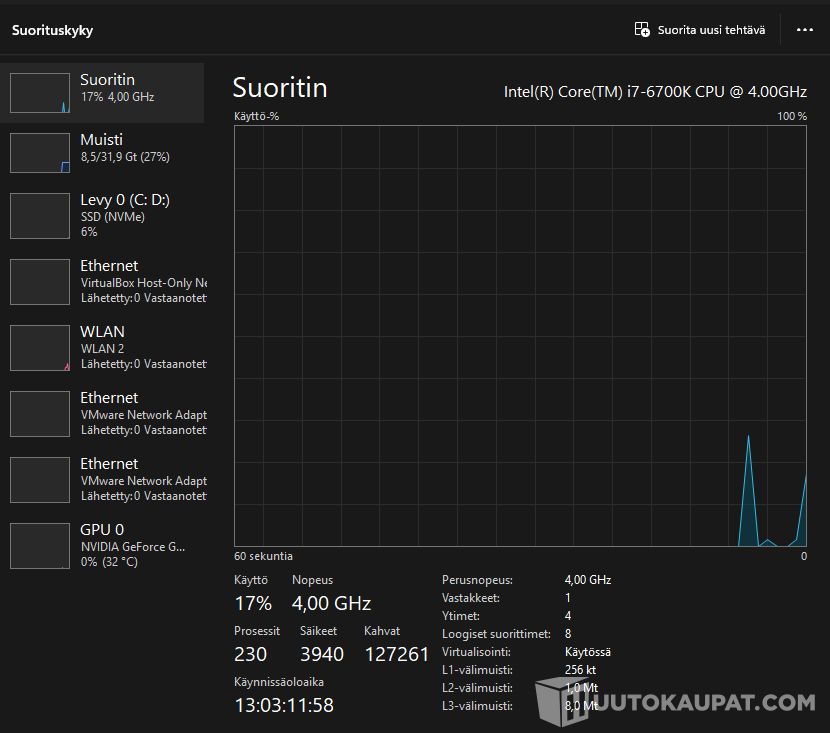Click the Käynnissäoloaika uptime value
This screenshot has height=733, width=830.
point(284,705)
